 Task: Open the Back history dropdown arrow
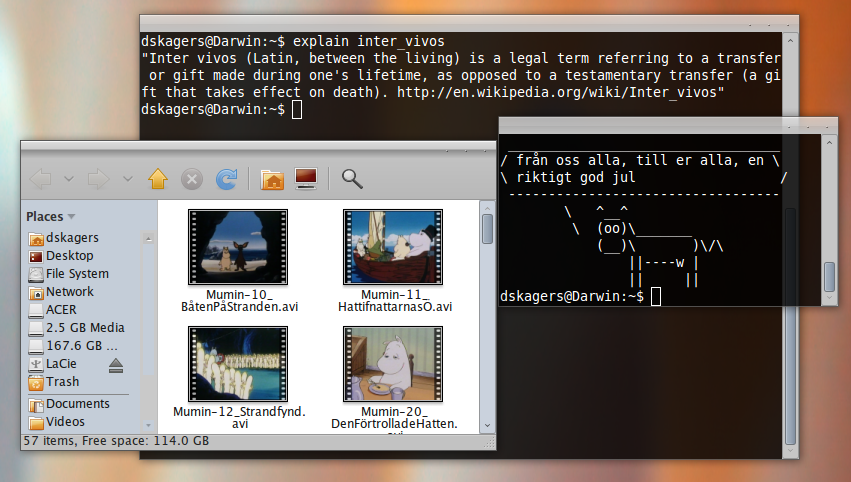pos(69,179)
